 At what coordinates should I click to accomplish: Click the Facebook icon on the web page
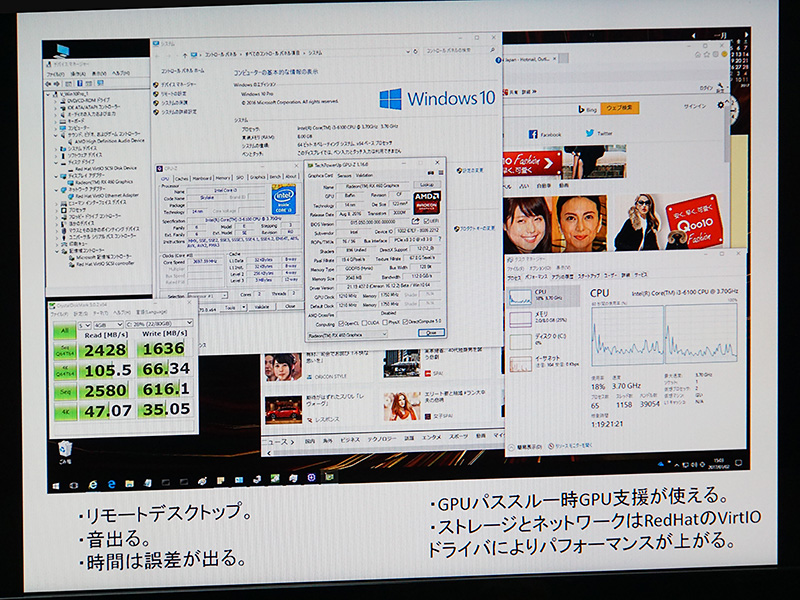[x=533, y=134]
